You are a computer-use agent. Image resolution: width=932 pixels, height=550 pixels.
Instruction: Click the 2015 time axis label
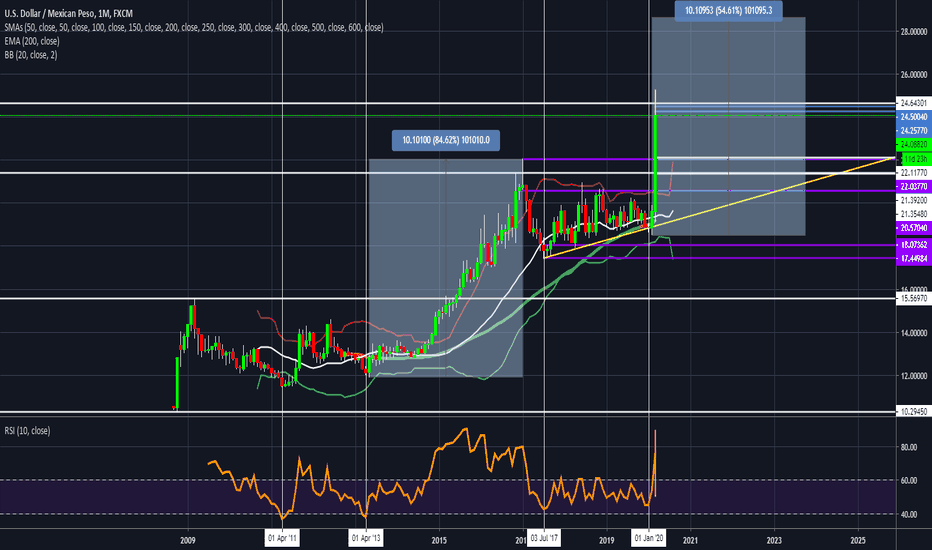pos(439,540)
